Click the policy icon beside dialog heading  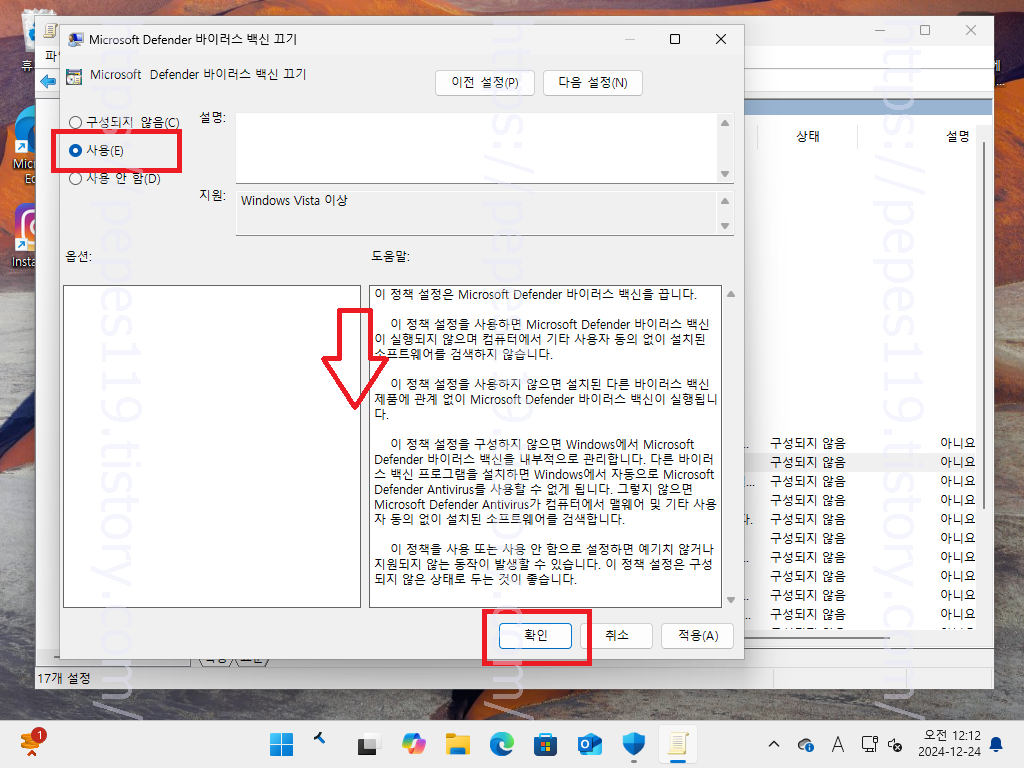pos(74,76)
